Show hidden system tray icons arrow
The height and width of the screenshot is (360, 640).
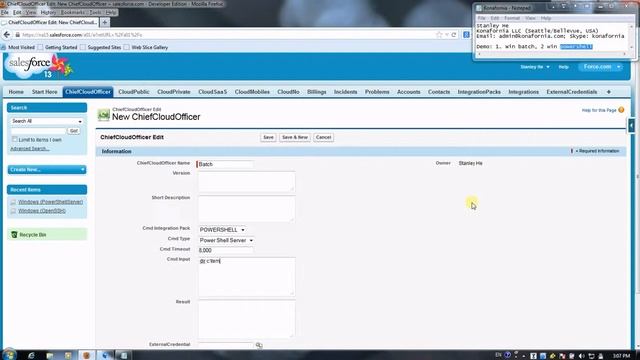coord(524,356)
